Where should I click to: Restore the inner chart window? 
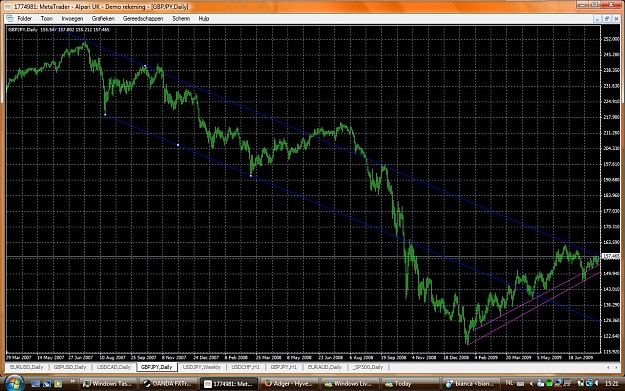click(607, 19)
